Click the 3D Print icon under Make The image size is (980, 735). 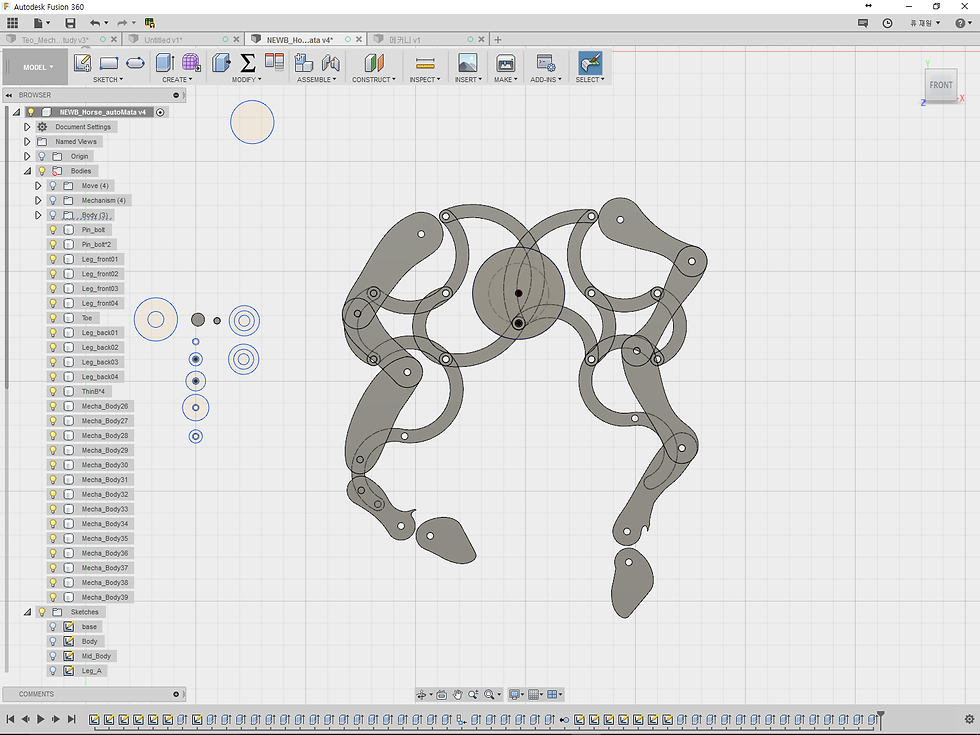coord(506,63)
